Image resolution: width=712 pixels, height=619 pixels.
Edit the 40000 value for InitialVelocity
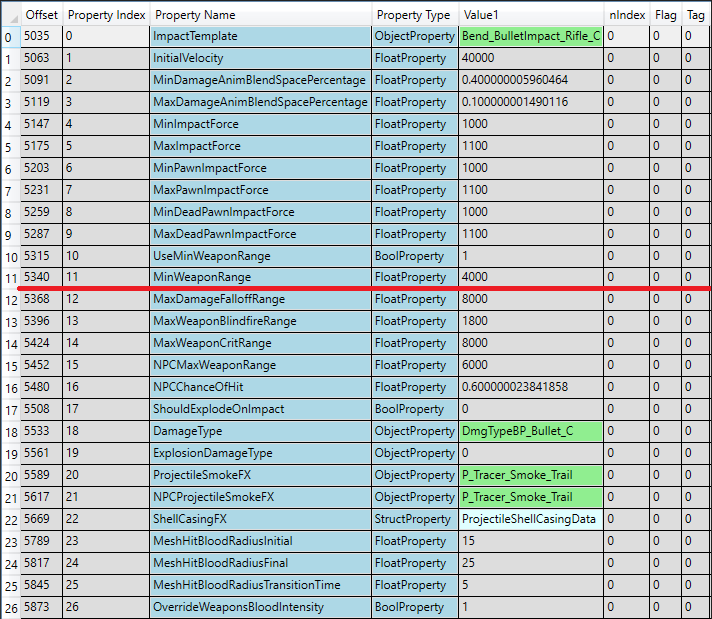coord(531,58)
